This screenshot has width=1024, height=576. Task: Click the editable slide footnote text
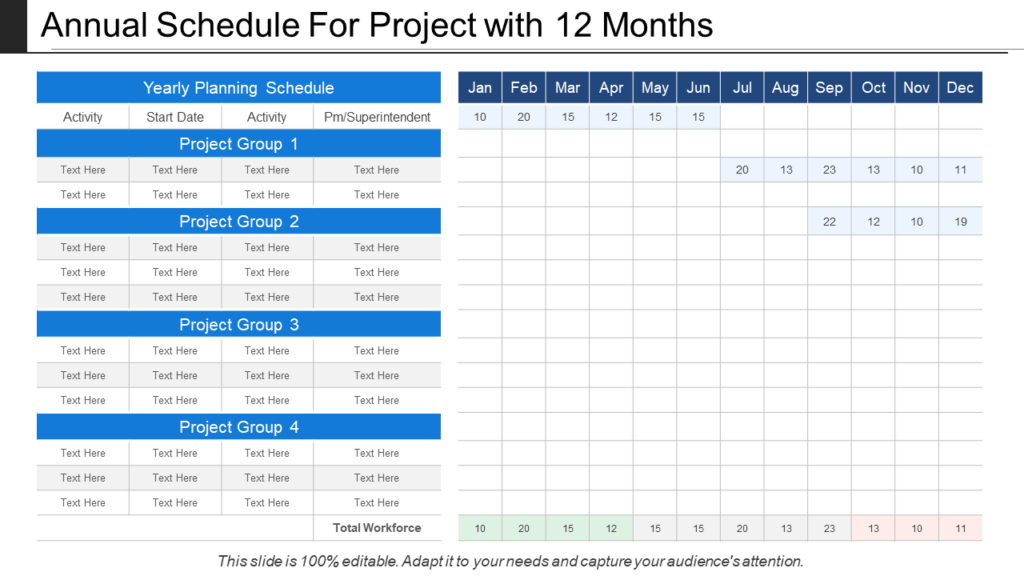pos(510,561)
